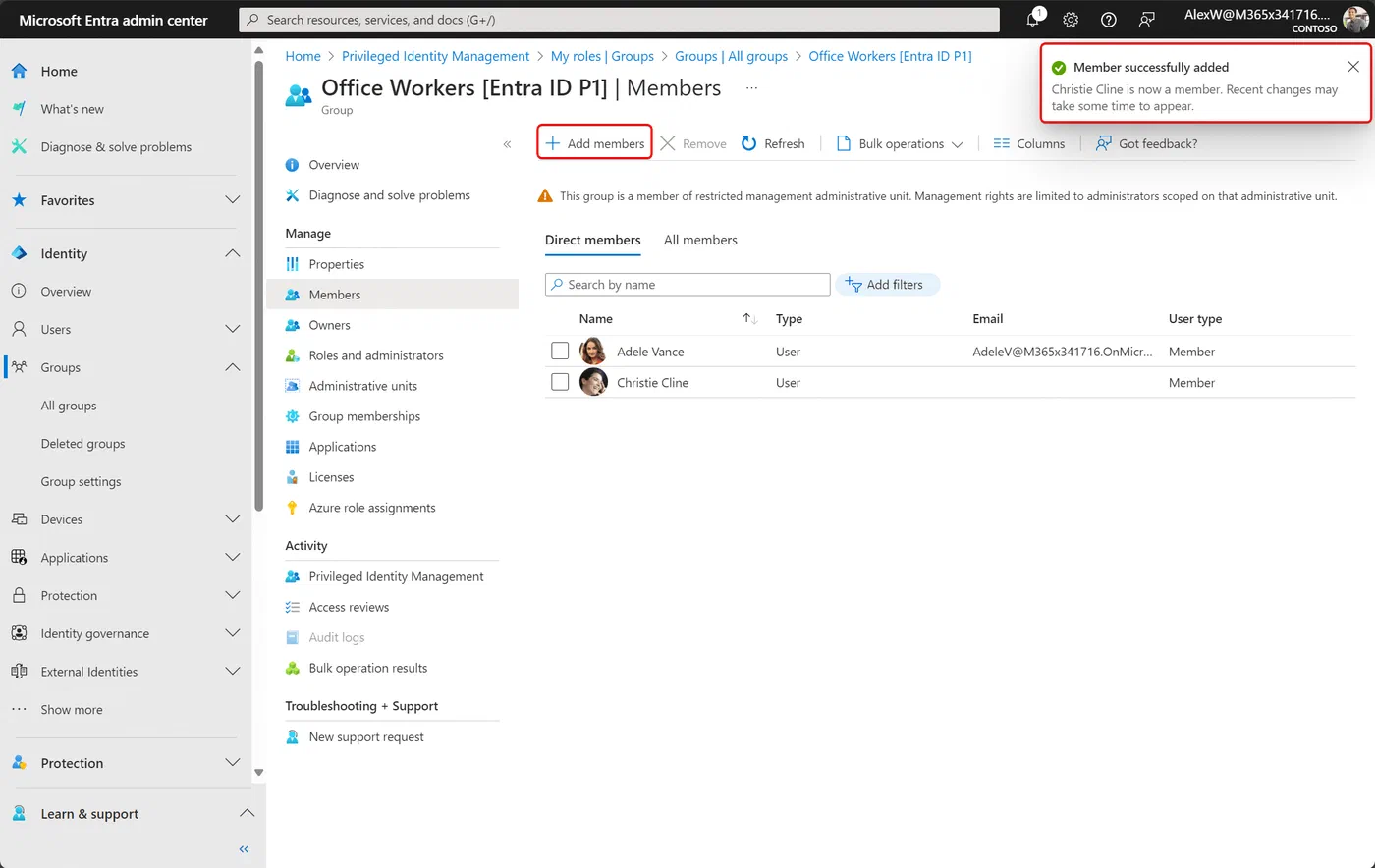Click Deleted groups in sidebar
This screenshot has height=868, width=1375.
pos(82,444)
